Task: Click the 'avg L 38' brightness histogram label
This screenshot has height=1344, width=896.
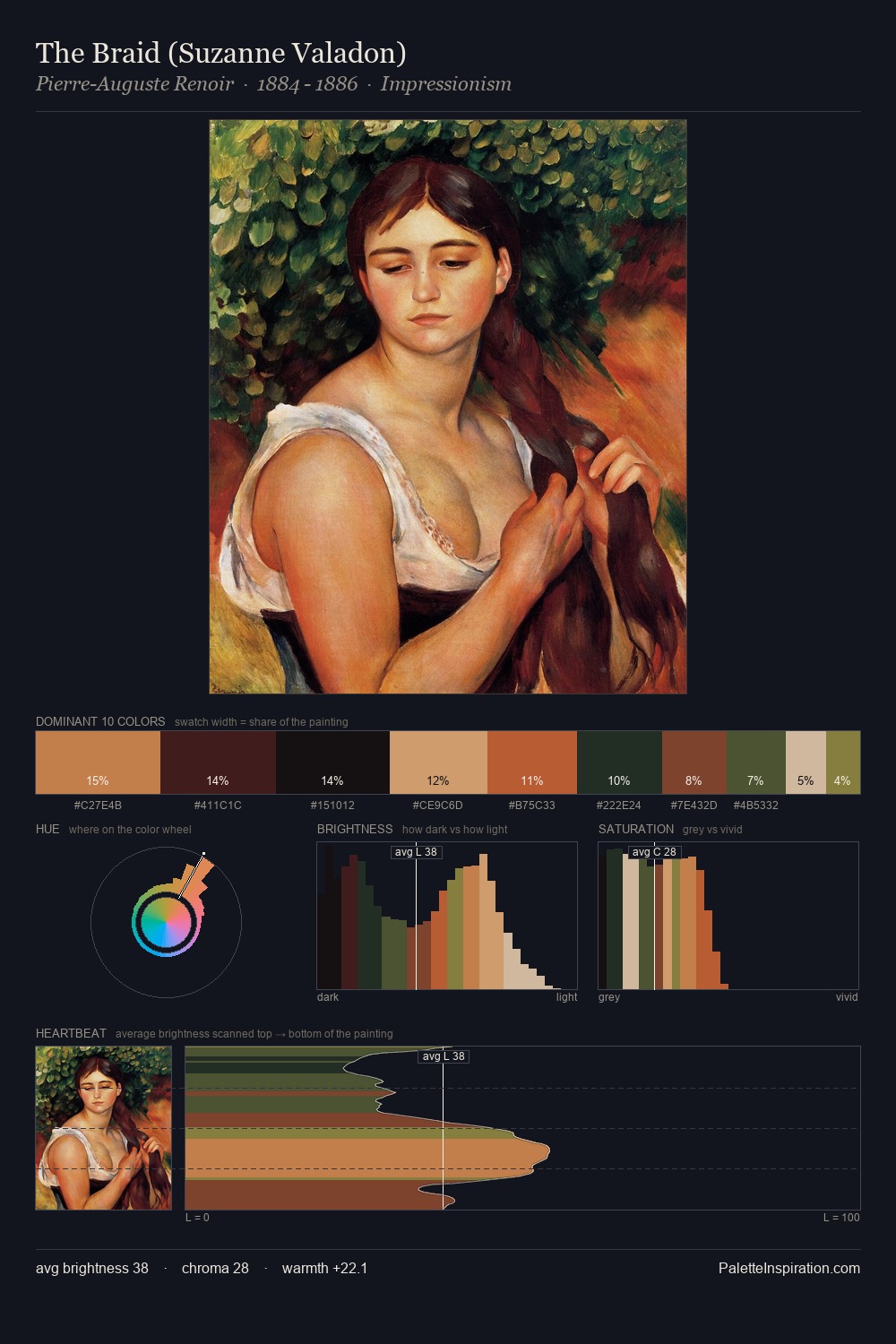Action: (416, 852)
